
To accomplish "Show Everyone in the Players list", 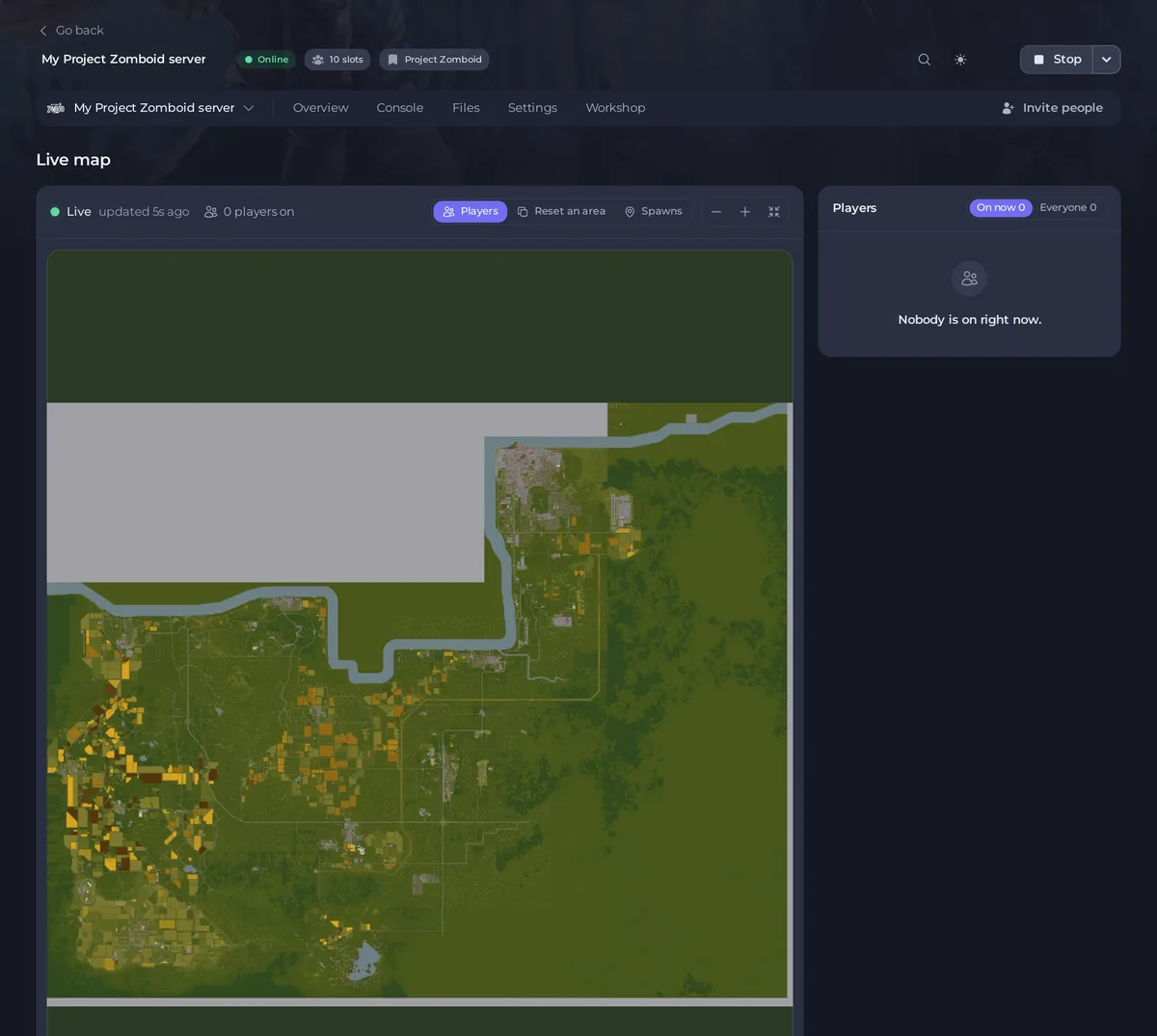I will tap(1068, 208).
